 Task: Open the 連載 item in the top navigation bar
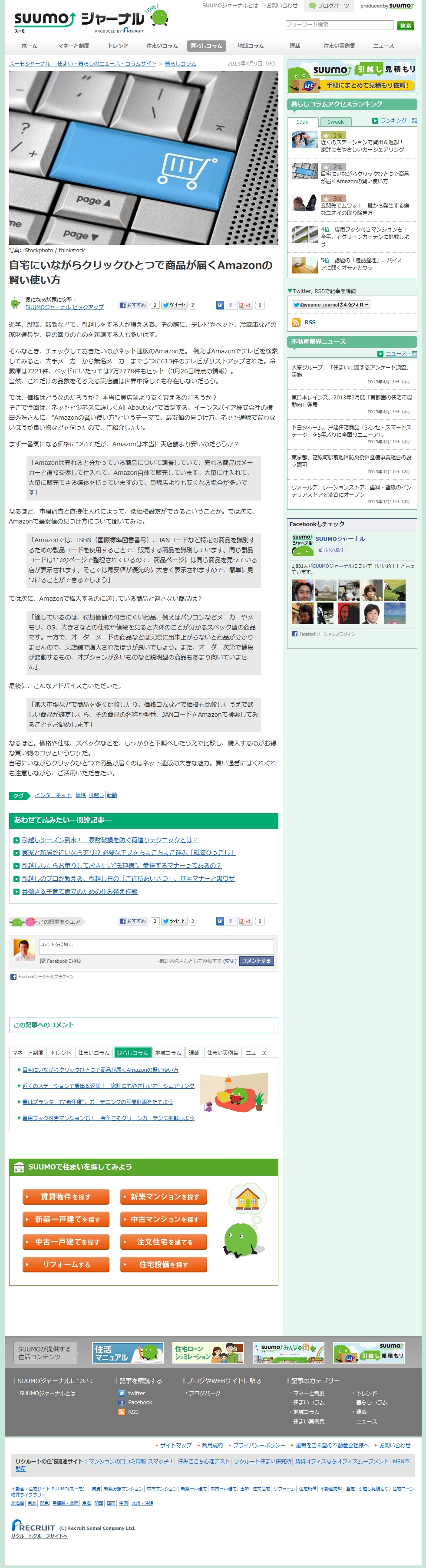[x=294, y=46]
